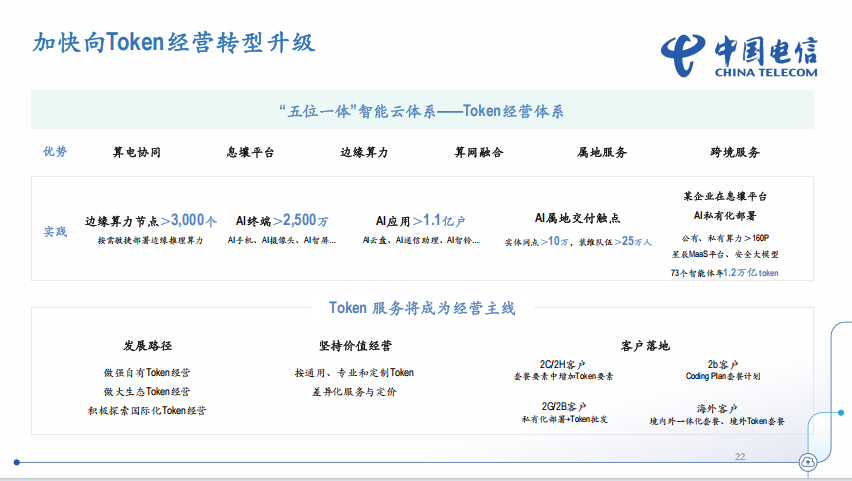
Task: Click the Token 服务将成为经营主线 subtitle
Action: (x=421, y=308)
